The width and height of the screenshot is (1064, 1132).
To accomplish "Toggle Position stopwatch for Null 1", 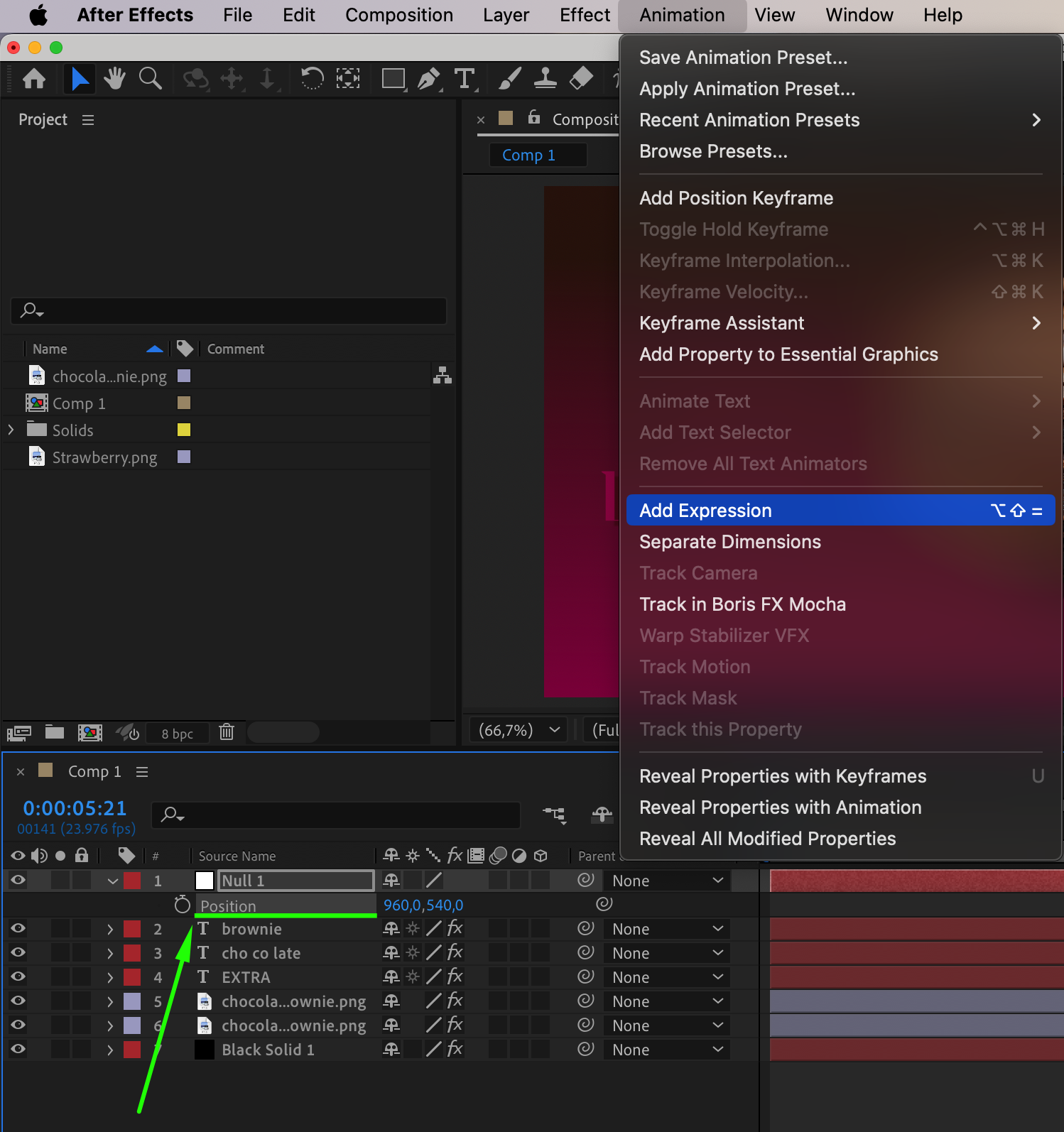I will pos(183,905).
